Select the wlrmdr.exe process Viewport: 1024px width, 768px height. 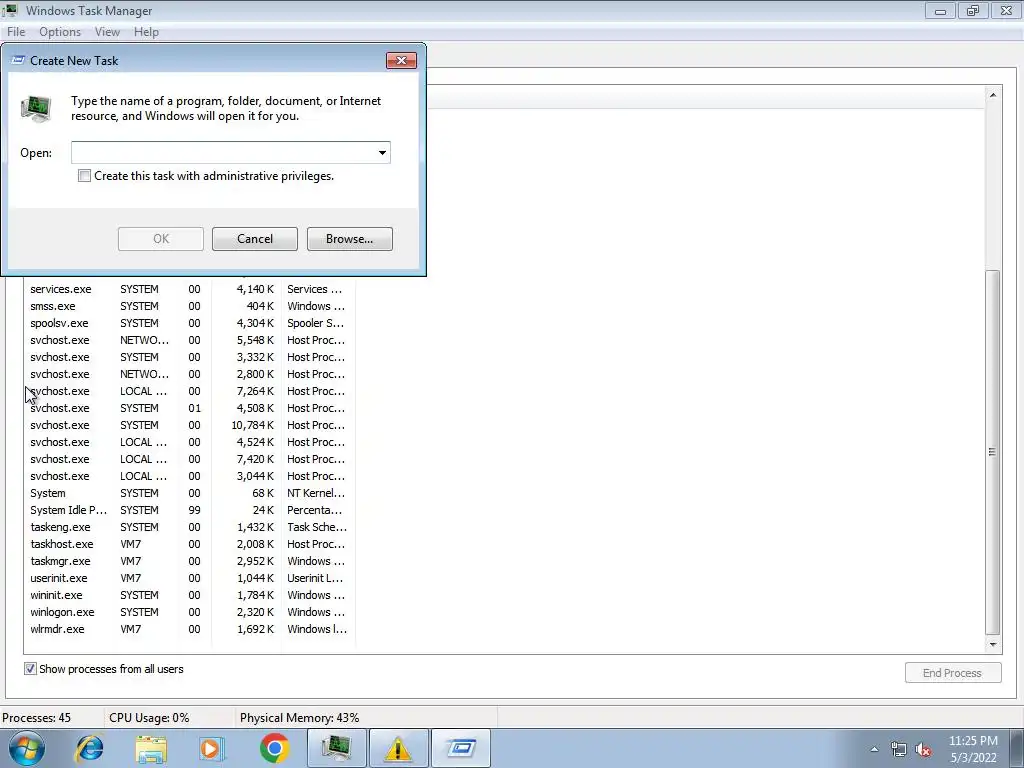point(189,629)
